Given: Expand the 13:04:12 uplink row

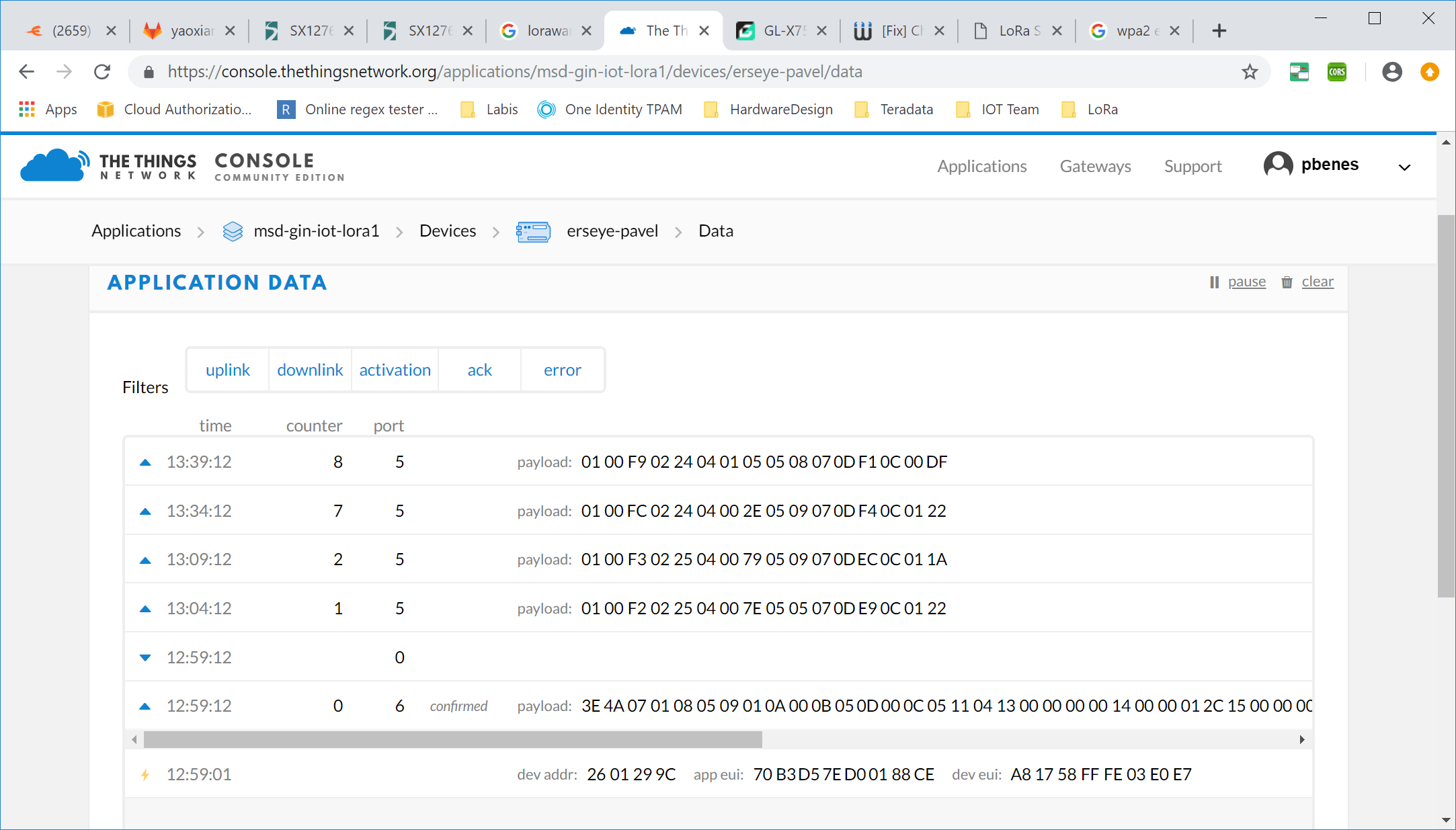Looking at the screenshot, I should click(718, 608).
